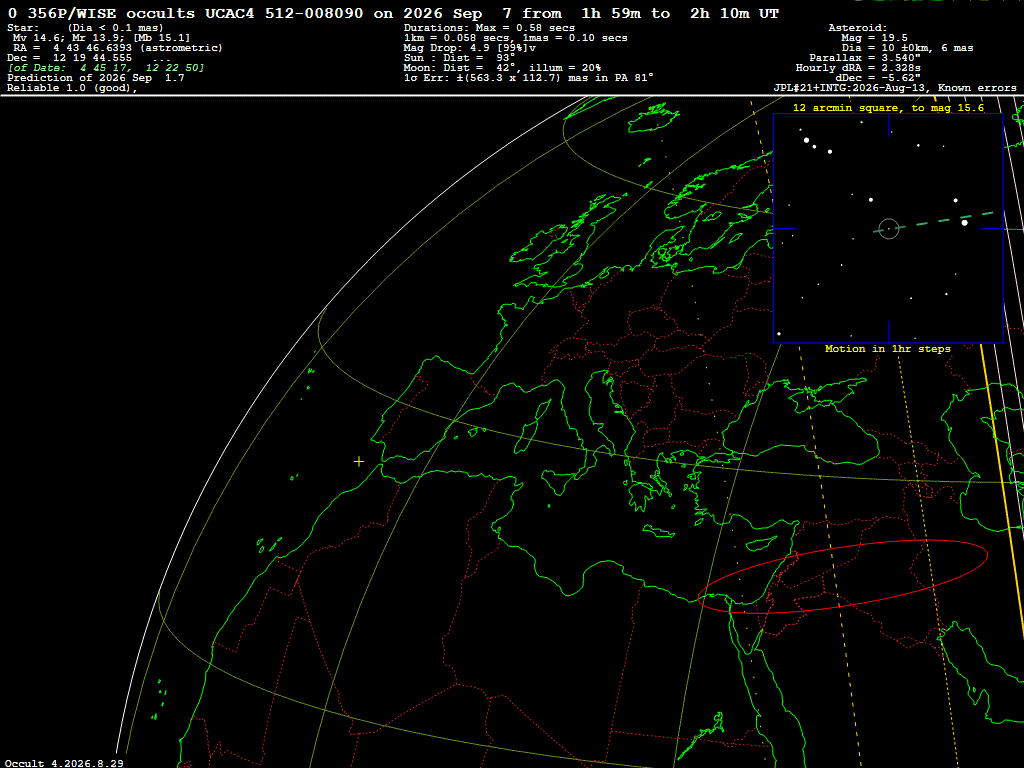
Task: Click the '12 arcmin square, to mag 15.6' caption
Action: (x=888, y=108)
